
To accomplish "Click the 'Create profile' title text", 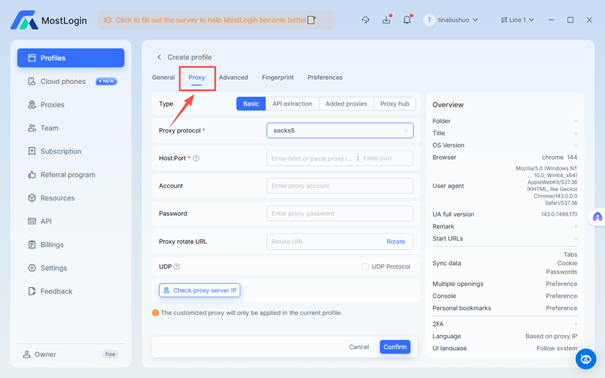I will (x=189, y=57).
